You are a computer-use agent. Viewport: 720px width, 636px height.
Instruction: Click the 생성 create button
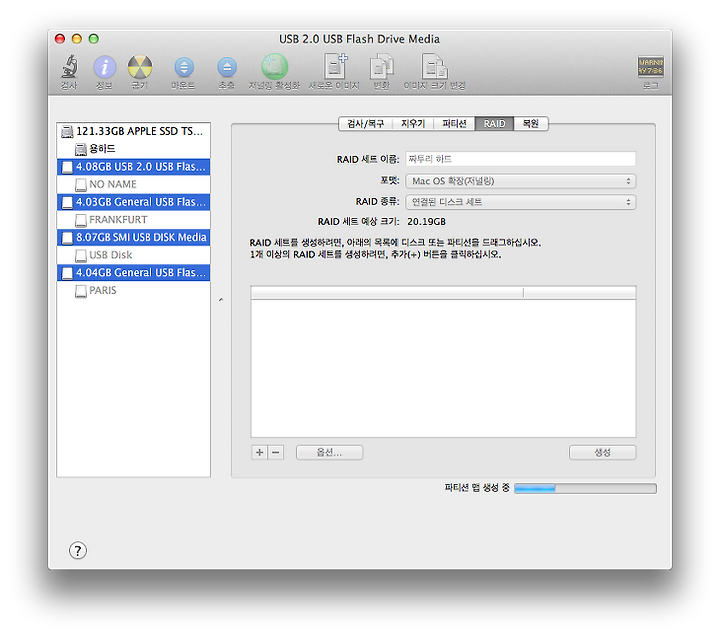point(602,452)
